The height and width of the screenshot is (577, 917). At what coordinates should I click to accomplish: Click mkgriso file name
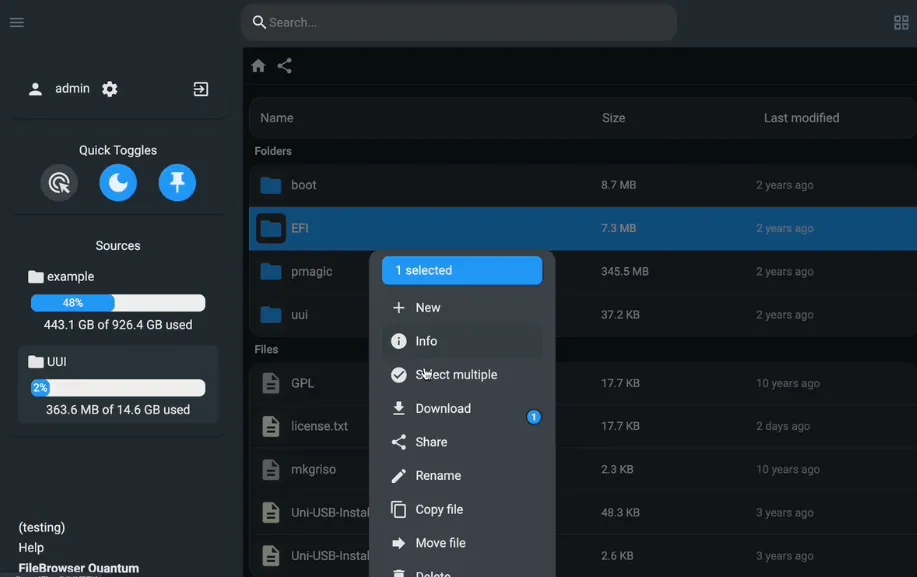[x=313, y=469]
